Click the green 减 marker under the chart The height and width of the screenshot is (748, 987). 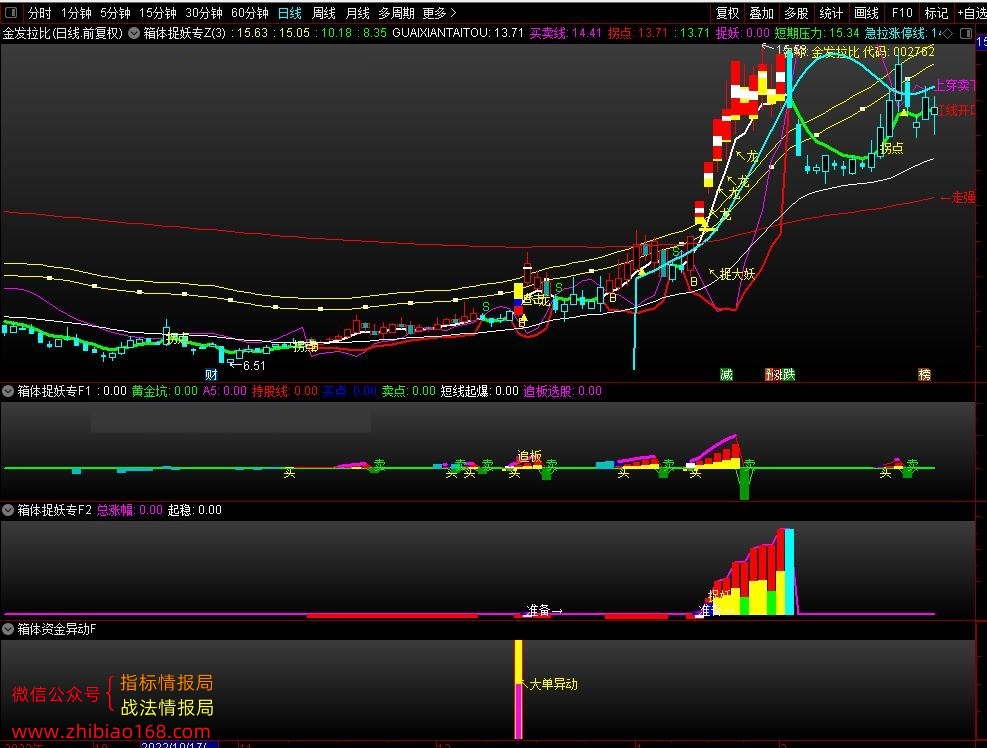coord(726,375)
